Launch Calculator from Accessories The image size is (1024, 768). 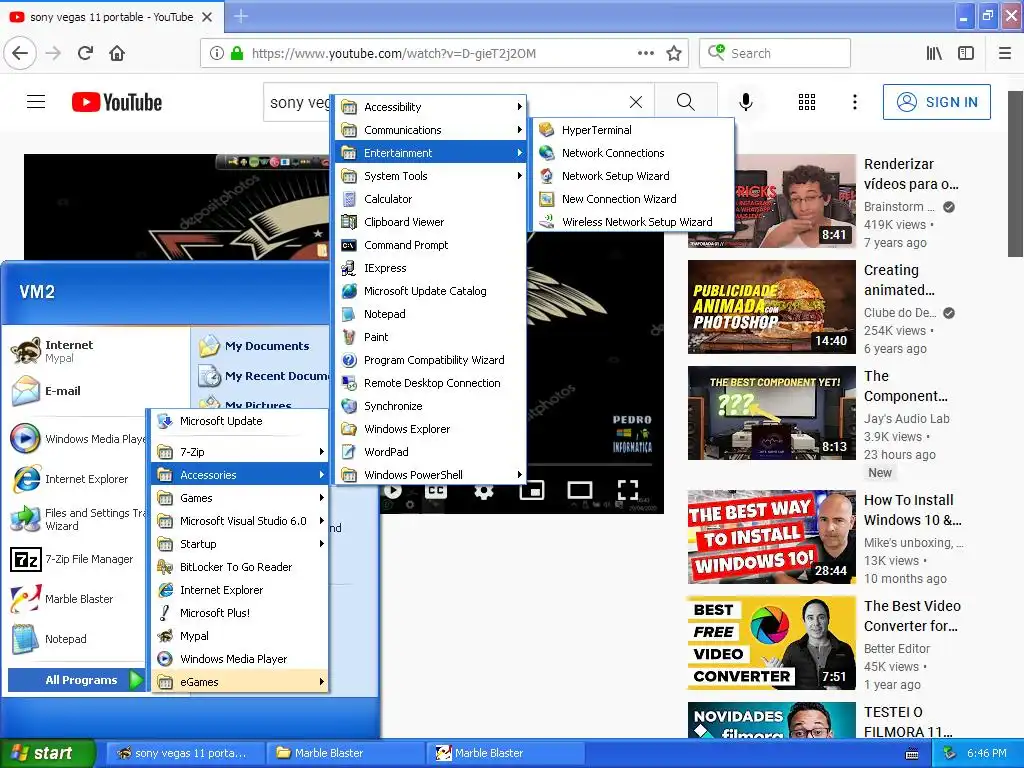click(x=431, y=199)
